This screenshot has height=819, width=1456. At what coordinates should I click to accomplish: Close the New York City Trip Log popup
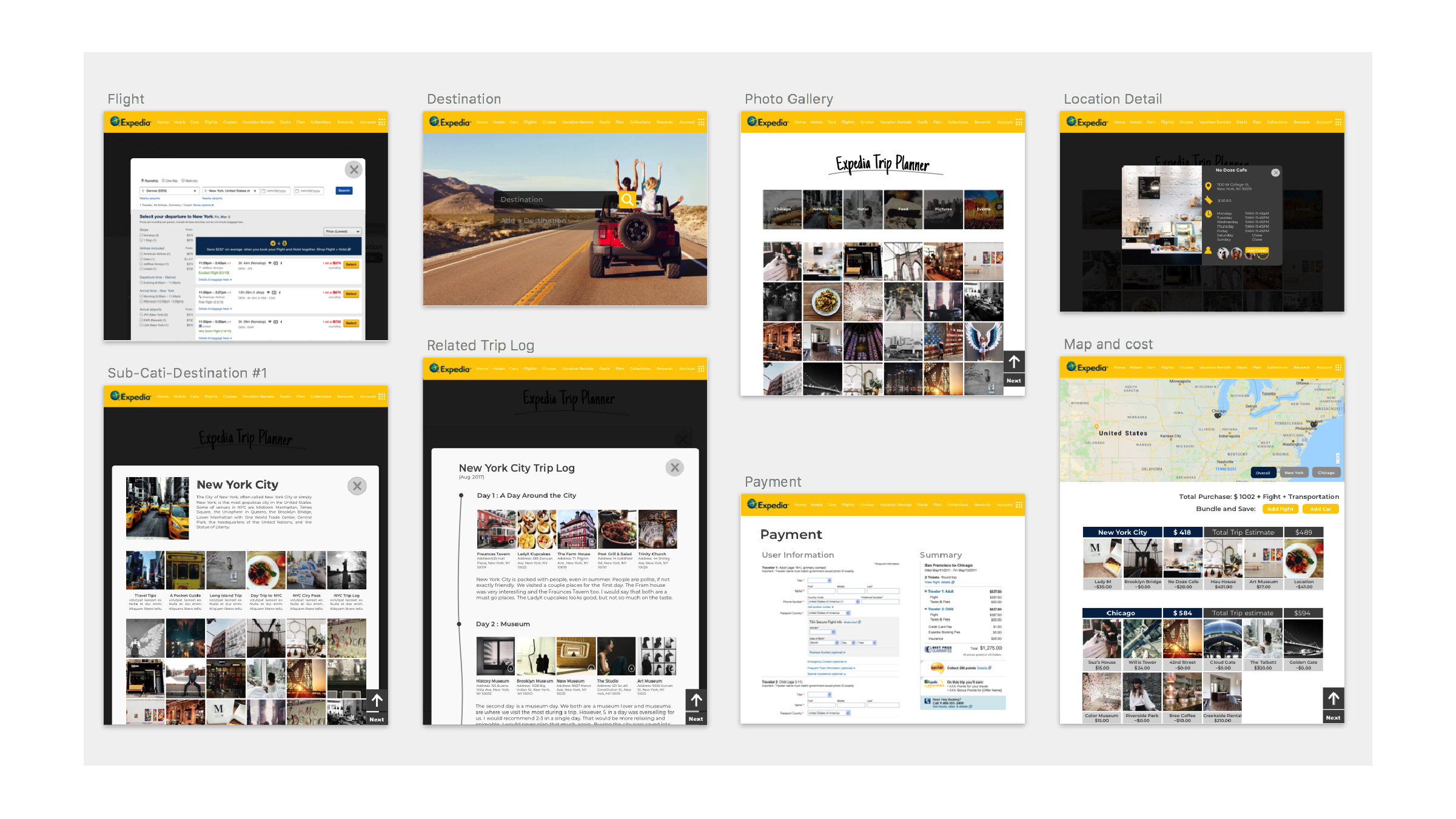pyautogui.click(x=674, y=467)
